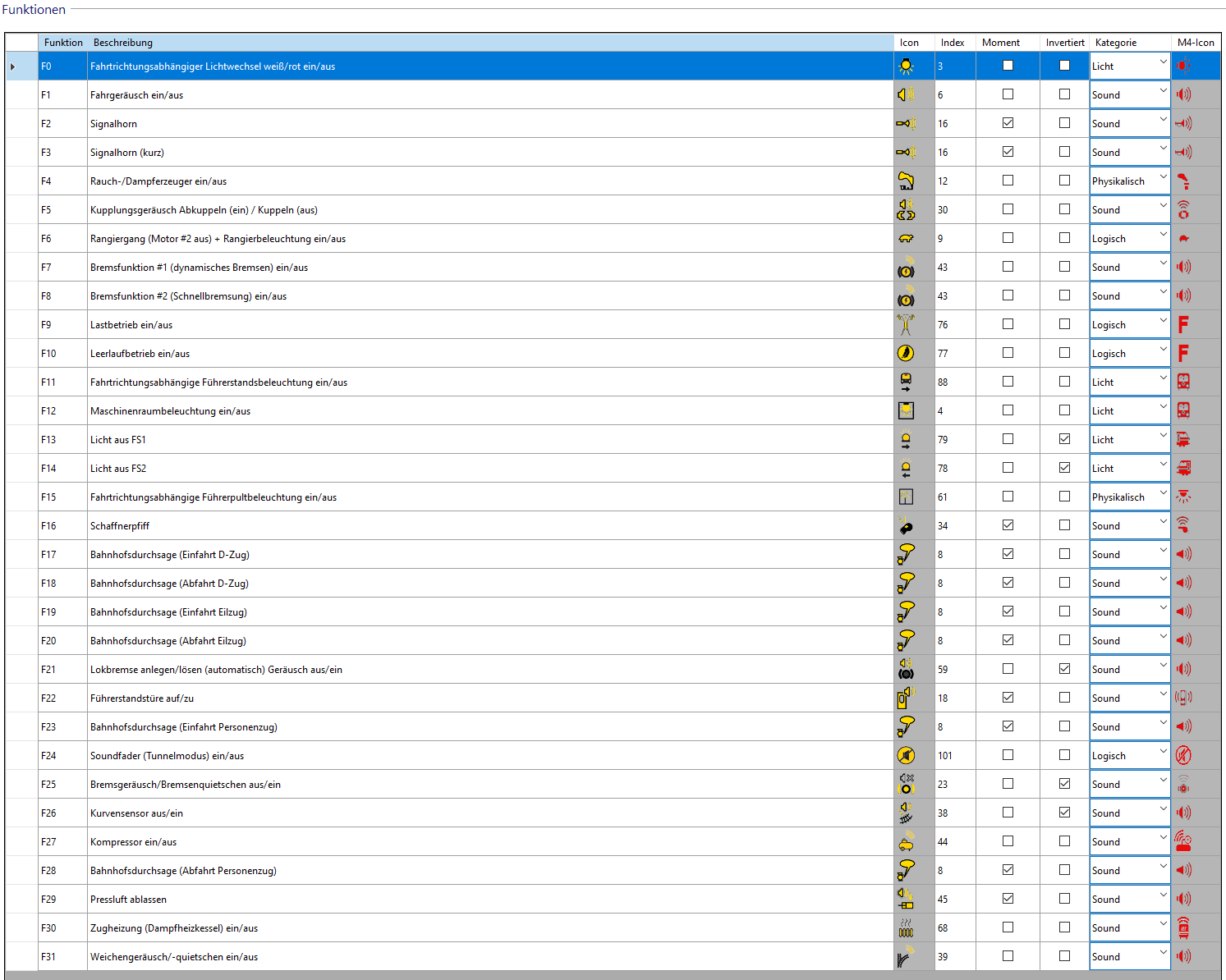
Task: Click the Funktion column header
Action: pyautogui.click(x=63, y=43)
